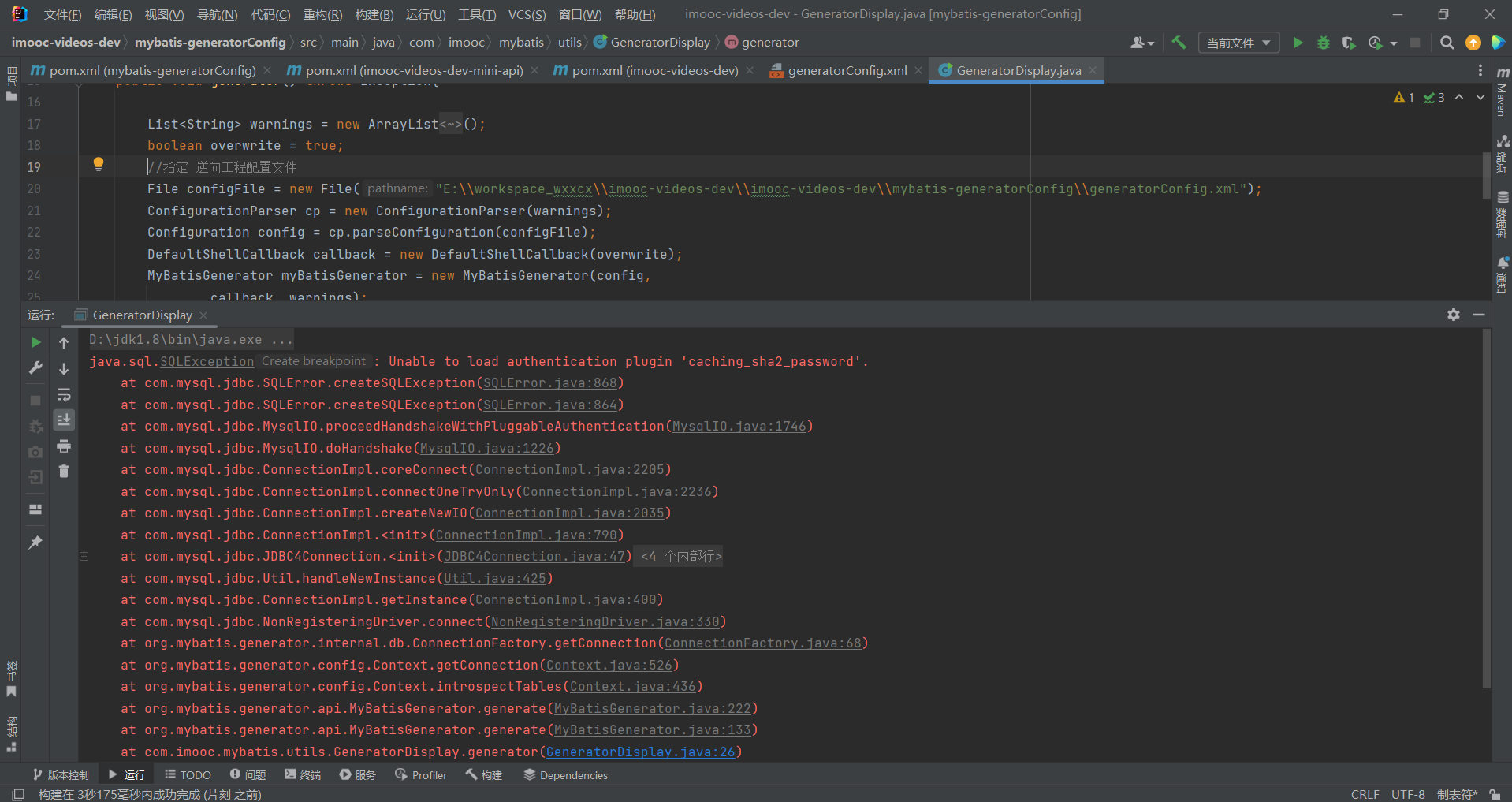Open the version control tool tab
The image size is (1512, 802).
coord(61,775)
